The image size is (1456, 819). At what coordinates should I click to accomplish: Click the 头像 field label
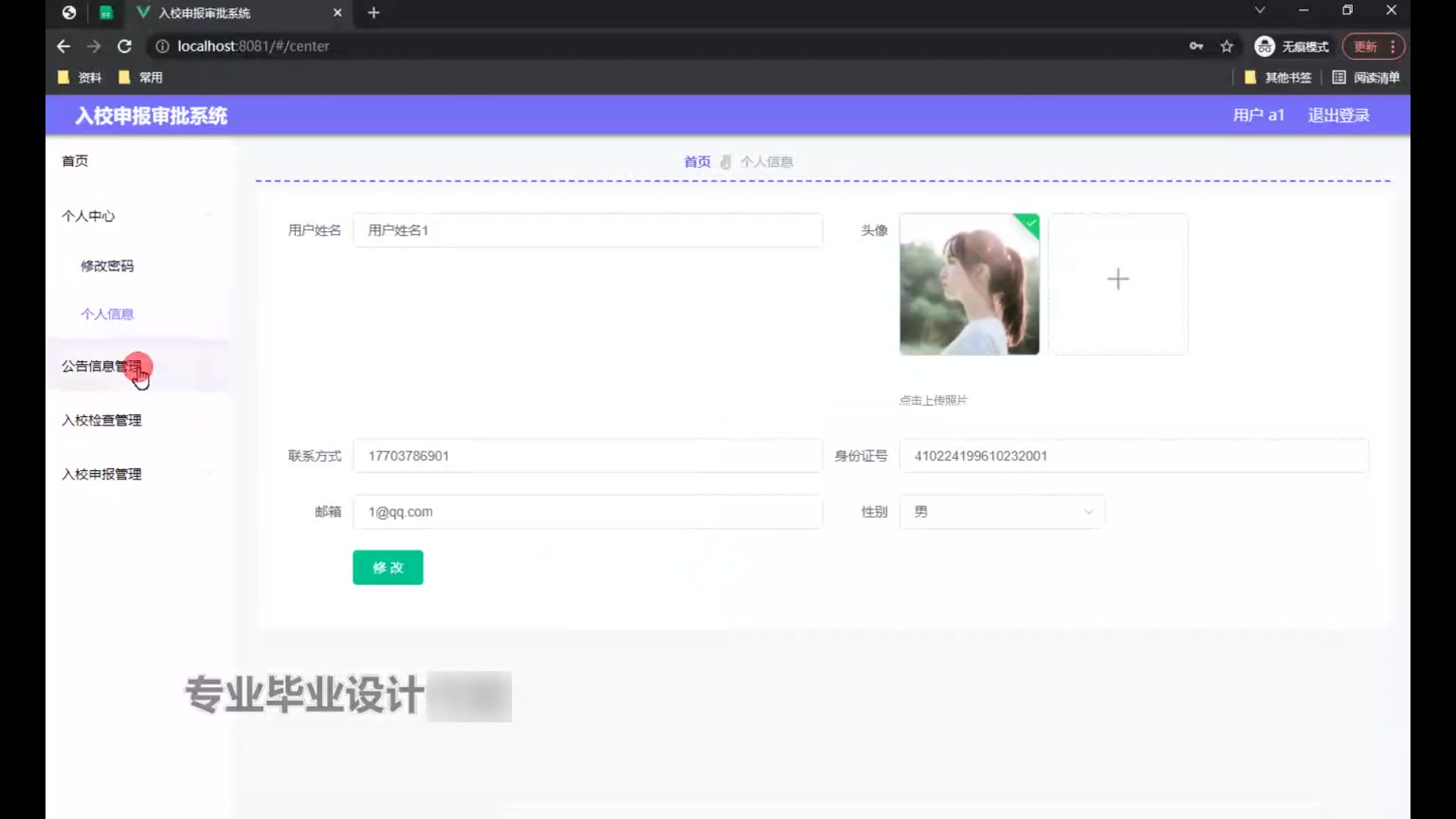(874, 231)
